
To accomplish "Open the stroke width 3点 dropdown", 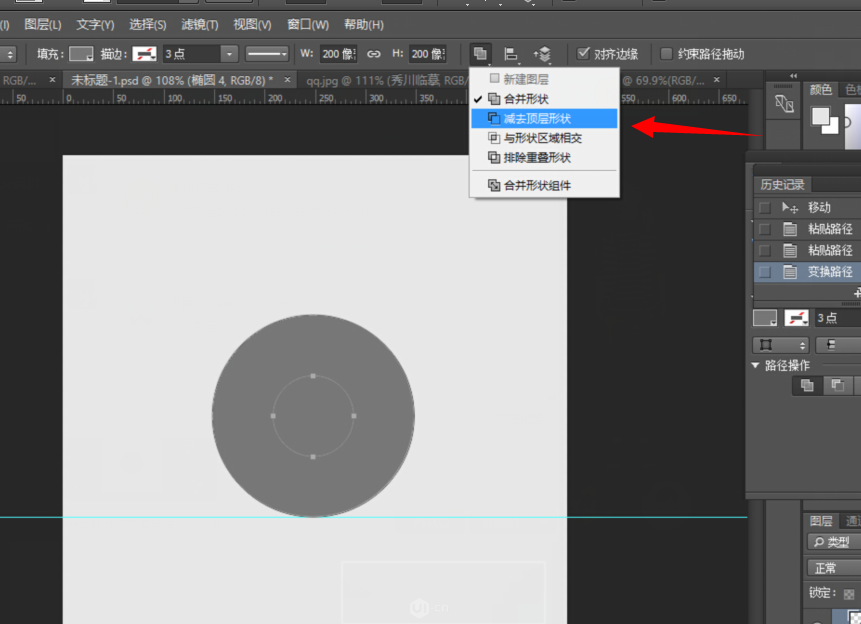I will 230,54.
